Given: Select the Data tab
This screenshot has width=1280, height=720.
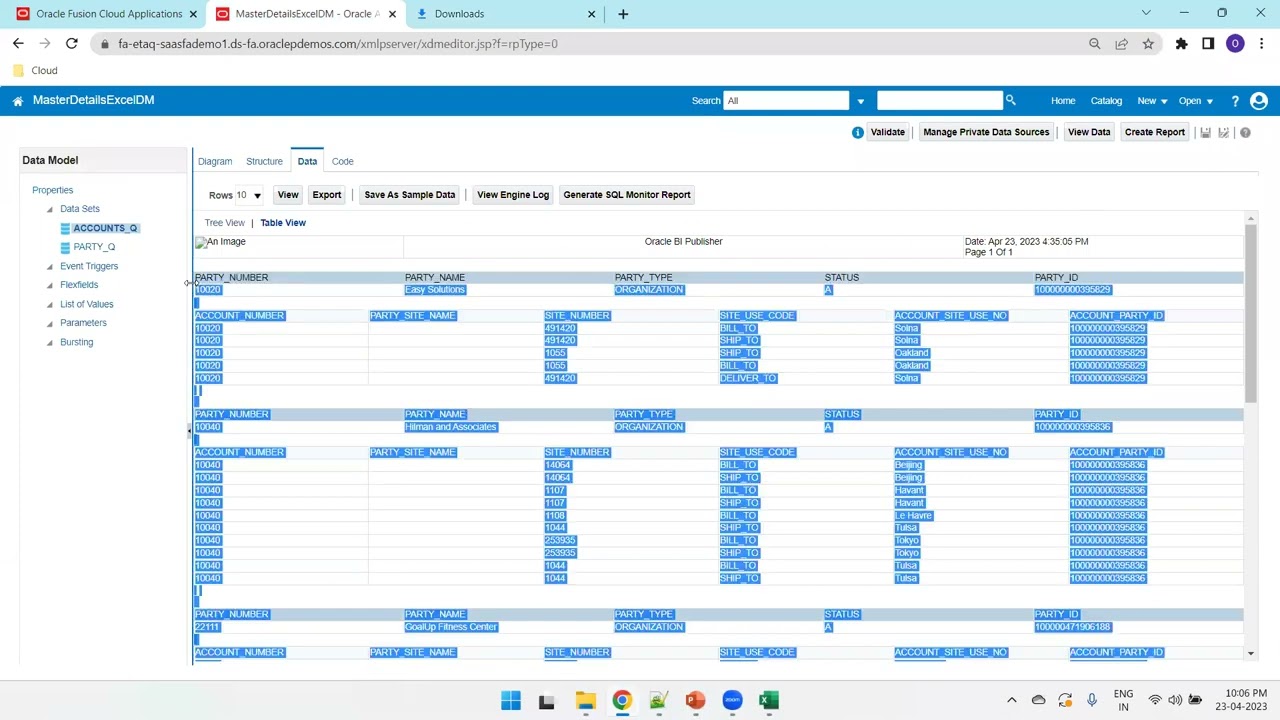Looking at the screenshot, I should tap(307, 161).
